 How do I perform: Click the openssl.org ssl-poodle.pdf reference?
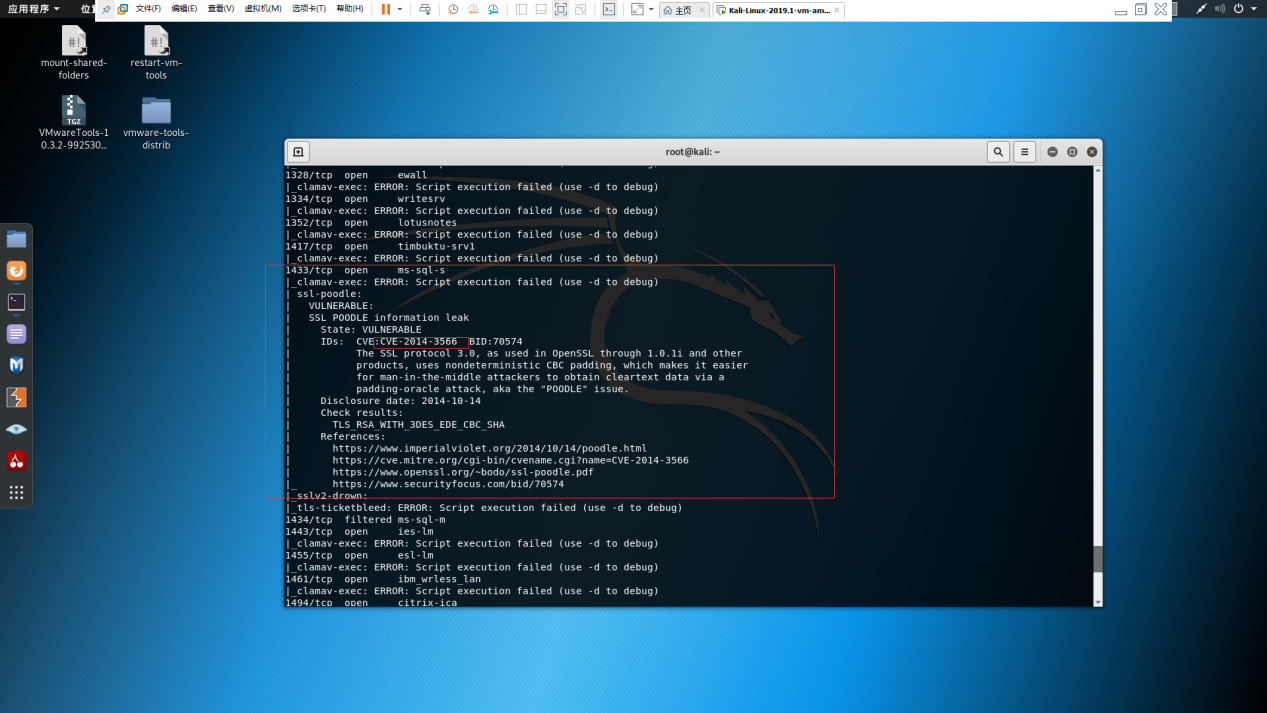[x=463, y=472]
